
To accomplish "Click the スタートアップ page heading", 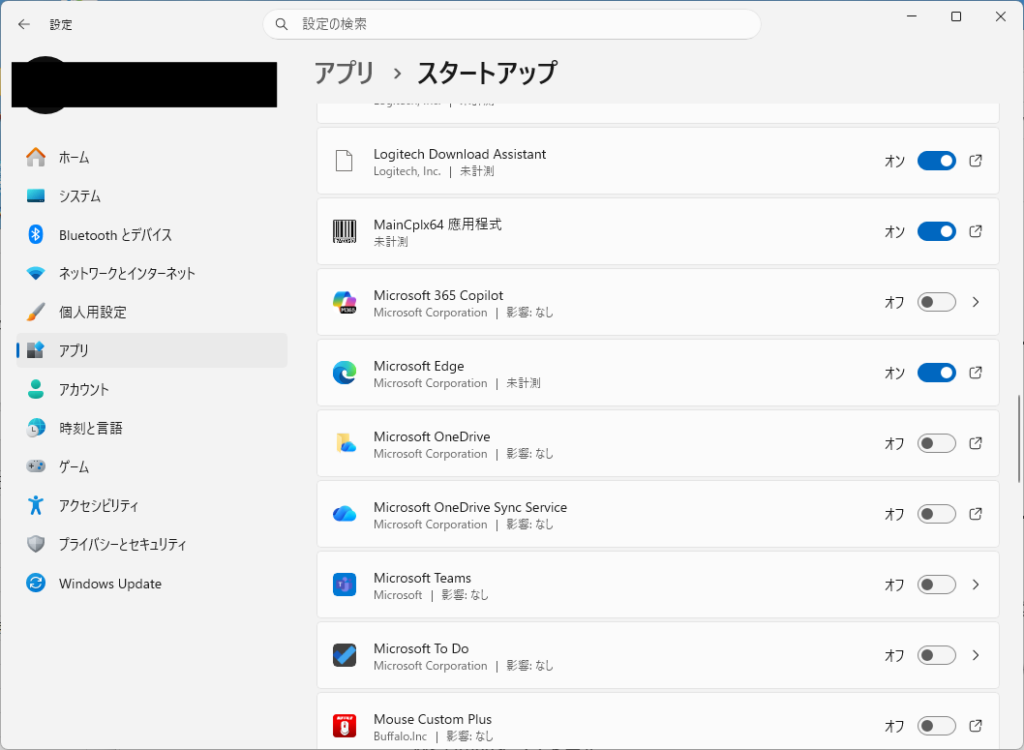I will (487, 73).
